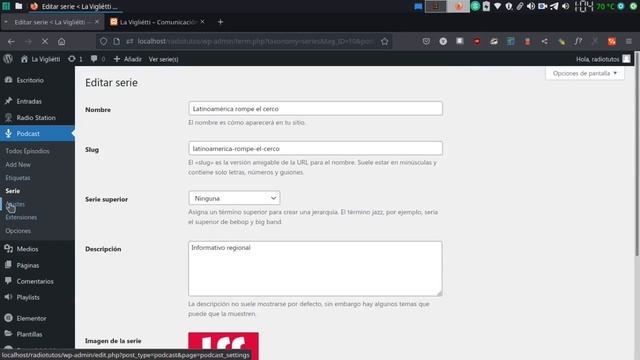The width and height of the screenshot is (640, 360).
Task: Open the Firefox hamburger menu
Action: (x=629, y=42)
